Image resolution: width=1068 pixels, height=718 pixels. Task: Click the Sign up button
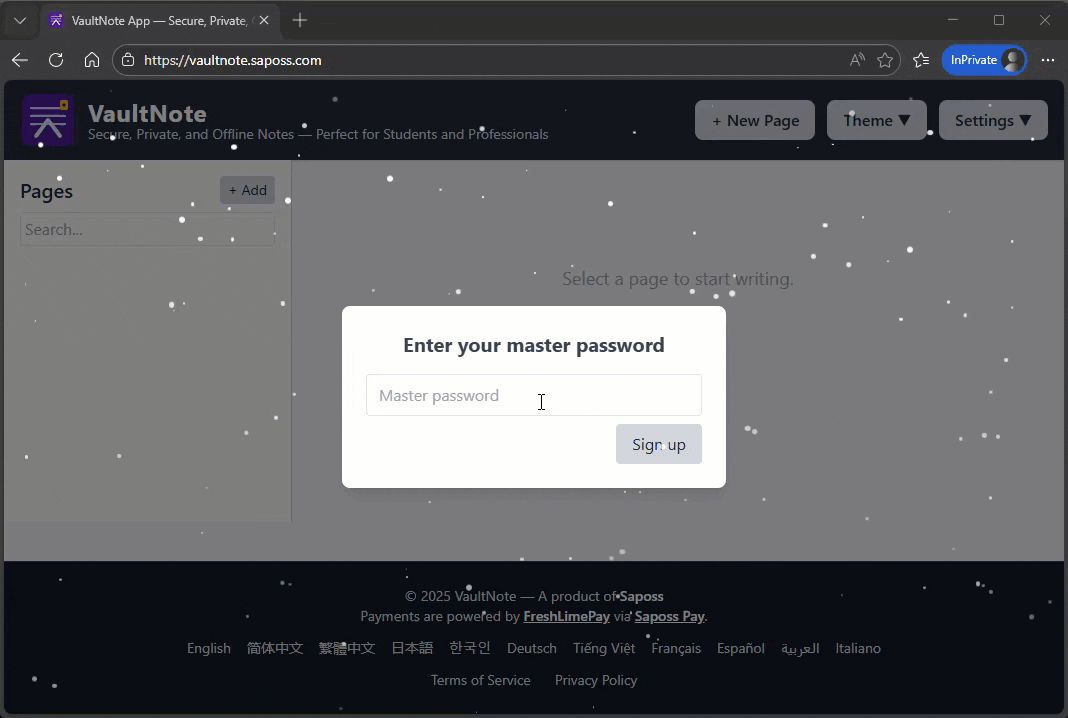tap(659, 444)
